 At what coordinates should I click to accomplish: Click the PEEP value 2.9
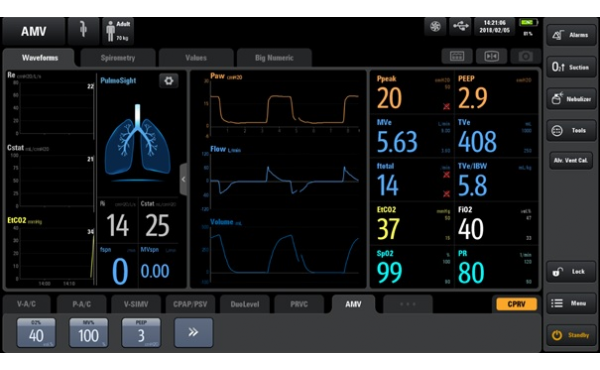473,98
